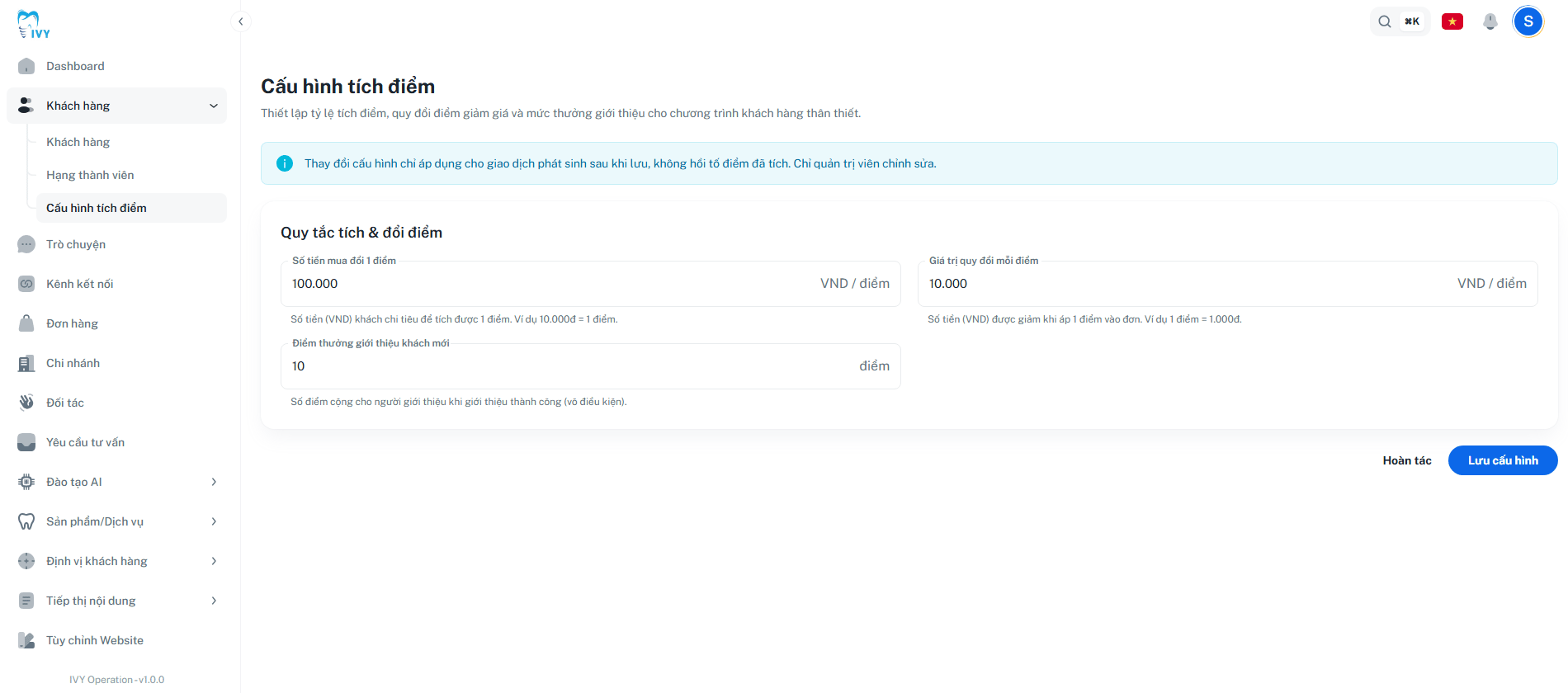The height and width of the screenshot is (693, 1568).
Task: Click the Chi nhánh building icon
Action: (26, 363)
